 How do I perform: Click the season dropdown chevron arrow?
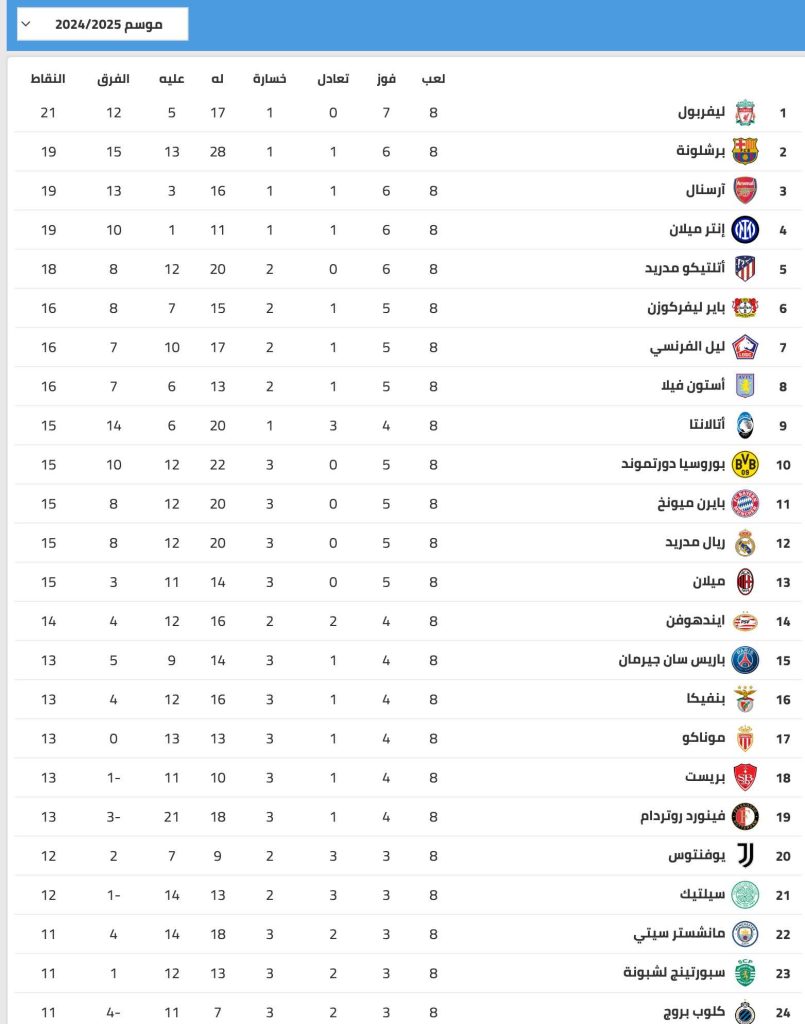tap(26, 24)
